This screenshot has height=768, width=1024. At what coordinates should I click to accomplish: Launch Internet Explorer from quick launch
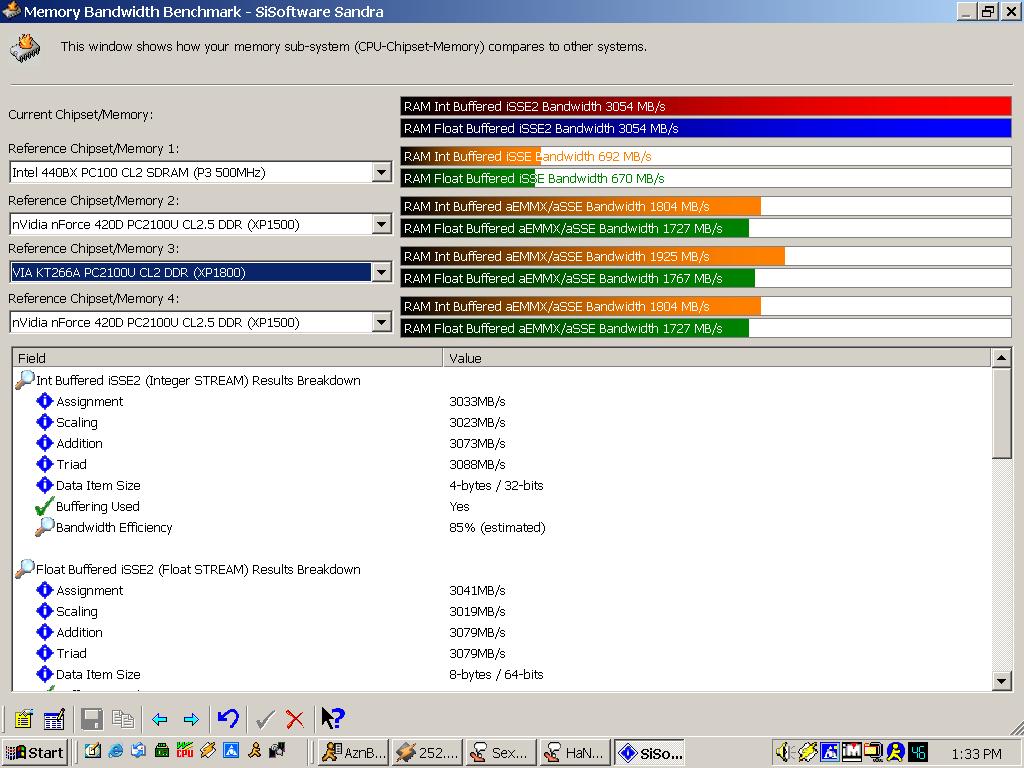click(x=116, y=751)
